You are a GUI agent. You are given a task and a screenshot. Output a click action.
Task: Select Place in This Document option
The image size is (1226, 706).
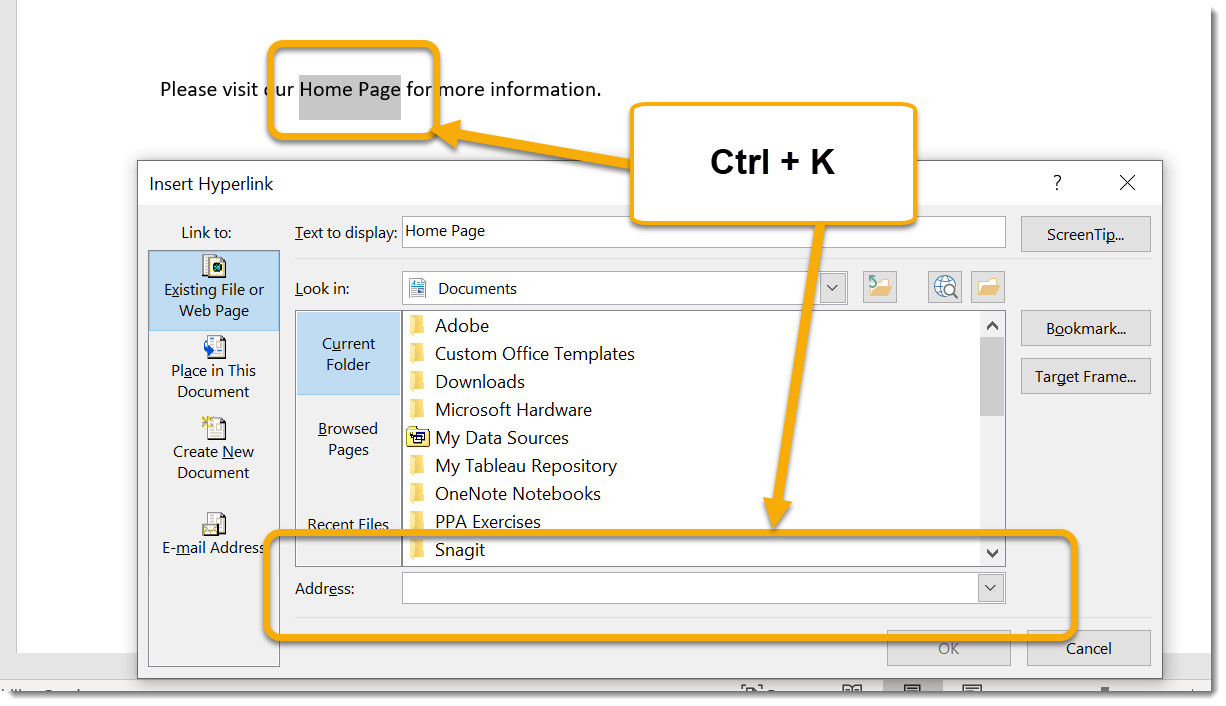click(x=214, y=369)
